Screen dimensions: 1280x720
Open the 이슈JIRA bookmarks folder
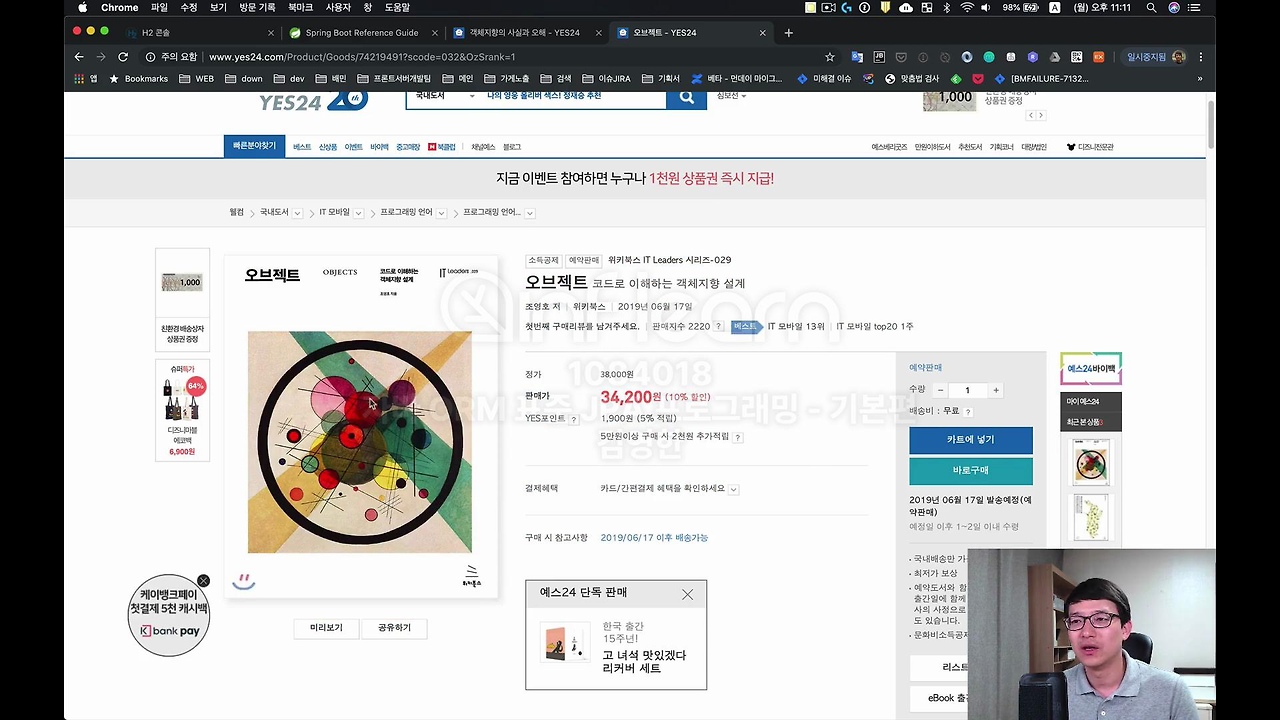606,78
